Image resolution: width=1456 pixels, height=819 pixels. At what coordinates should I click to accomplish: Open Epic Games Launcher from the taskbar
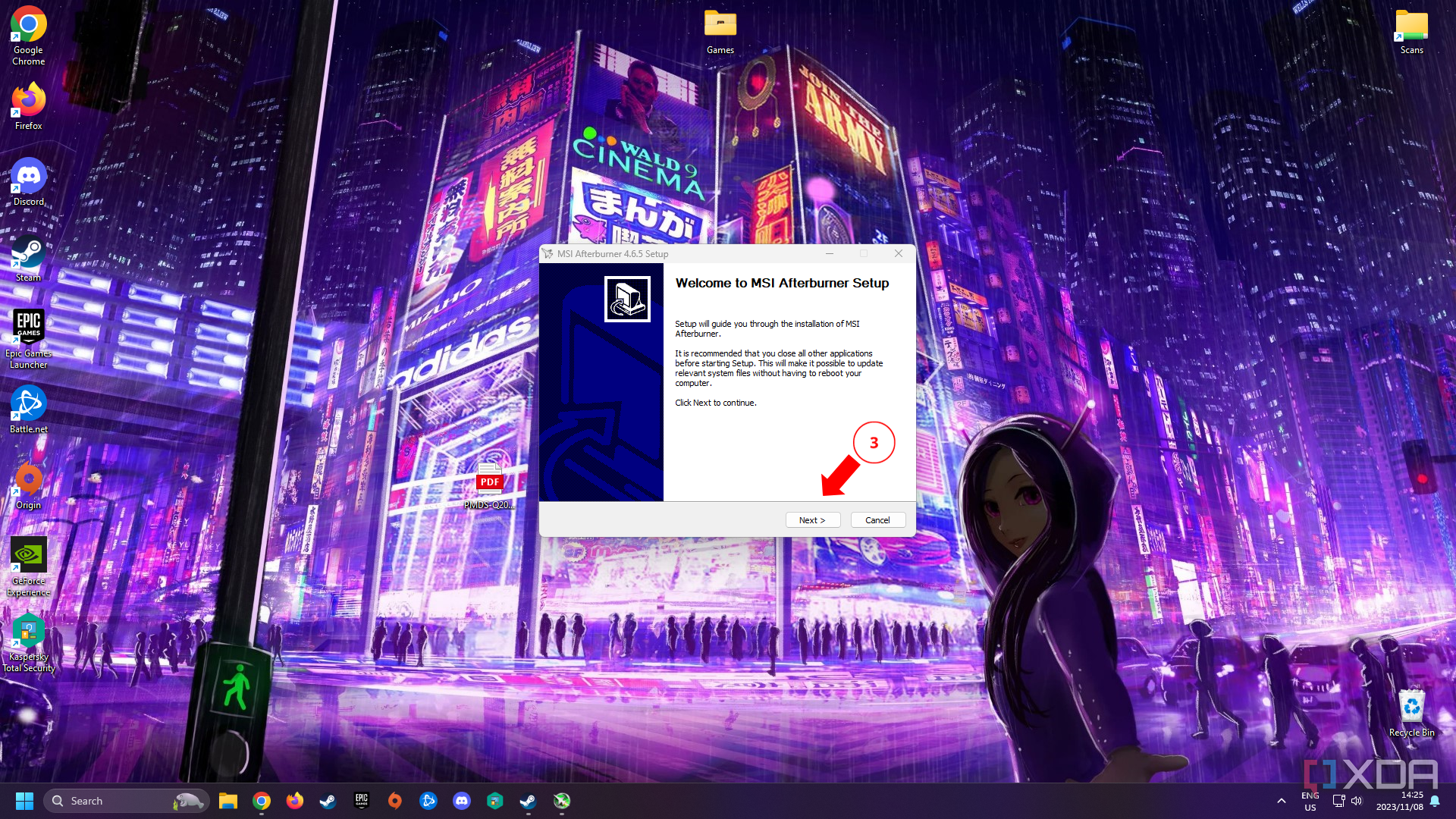(362, 801)
